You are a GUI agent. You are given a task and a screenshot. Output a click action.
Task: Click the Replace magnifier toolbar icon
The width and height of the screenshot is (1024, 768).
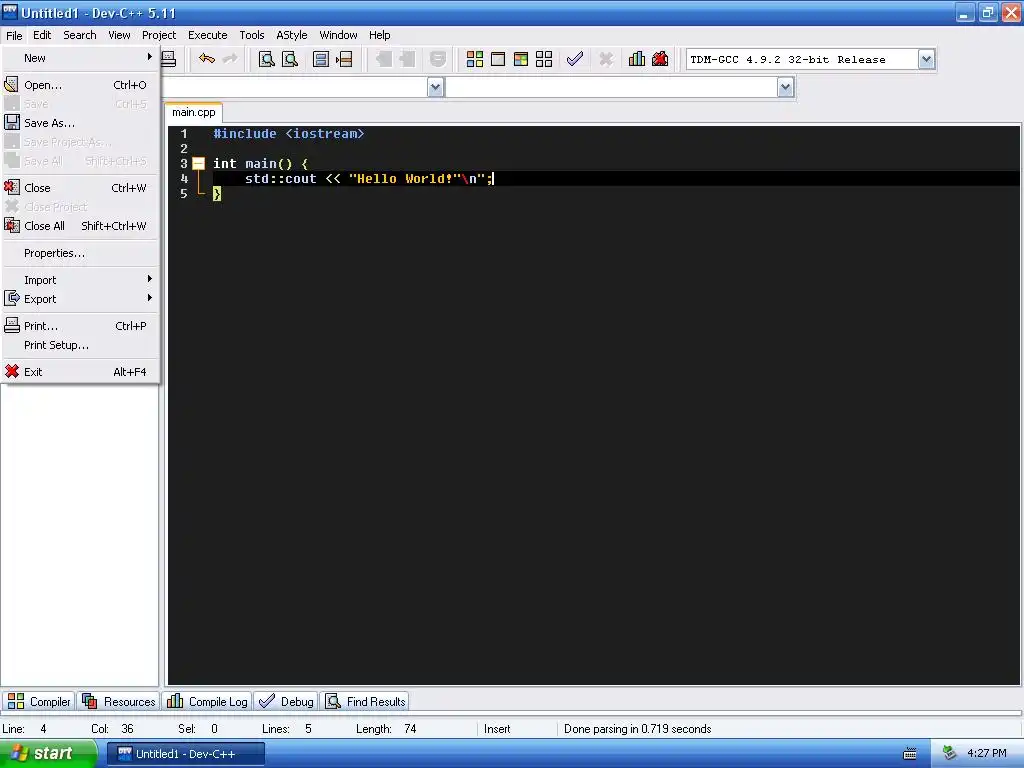coord(289,59)
